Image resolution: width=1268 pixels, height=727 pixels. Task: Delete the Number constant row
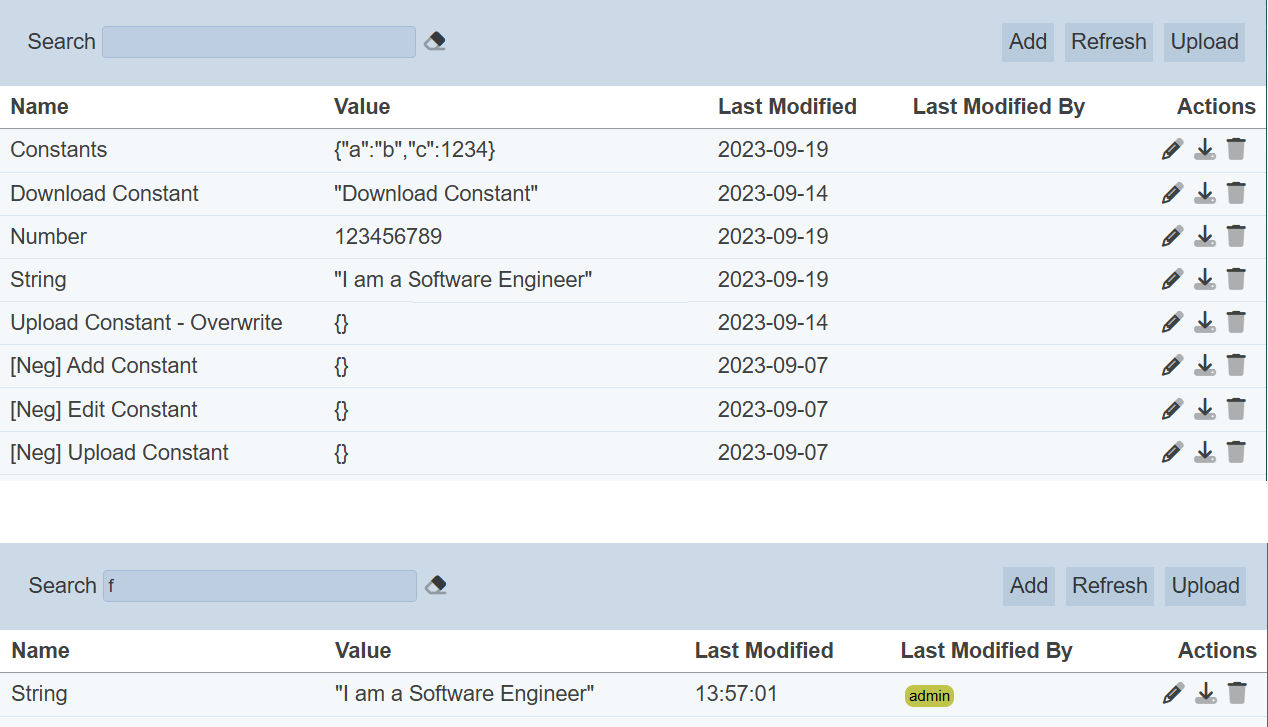[1236, 236]
